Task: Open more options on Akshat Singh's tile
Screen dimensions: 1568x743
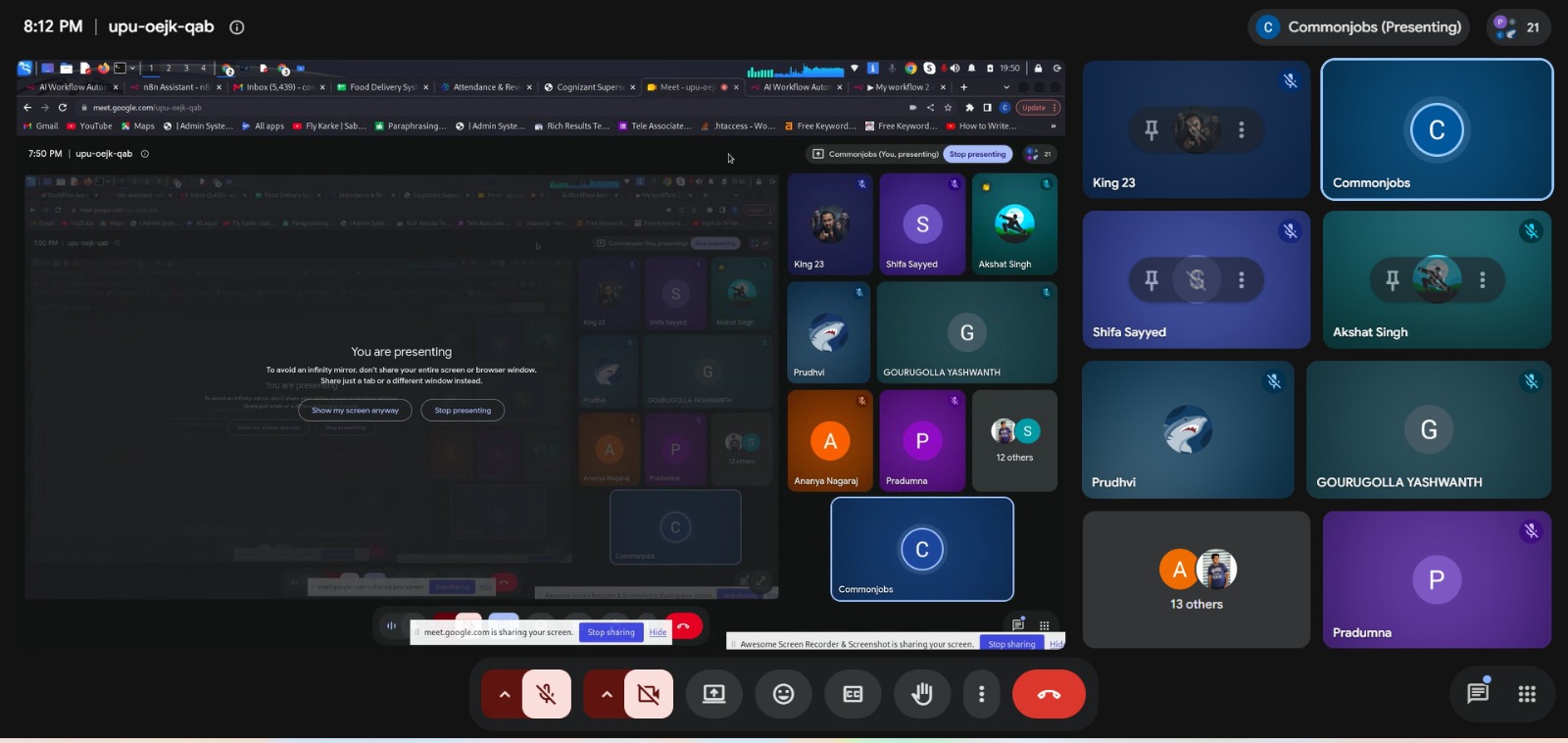Action: 1483,280
